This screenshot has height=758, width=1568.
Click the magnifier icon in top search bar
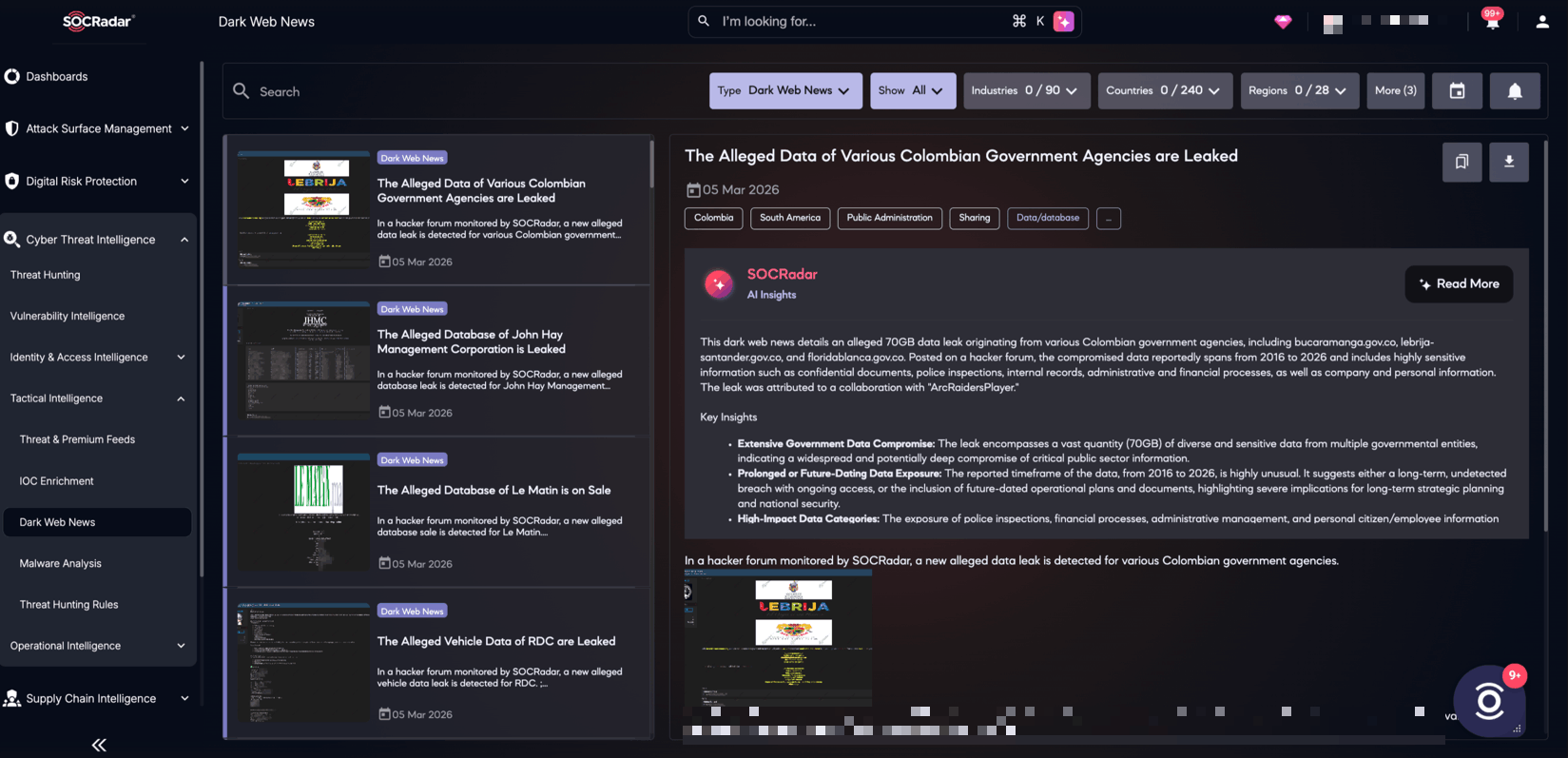click(704, 21)
